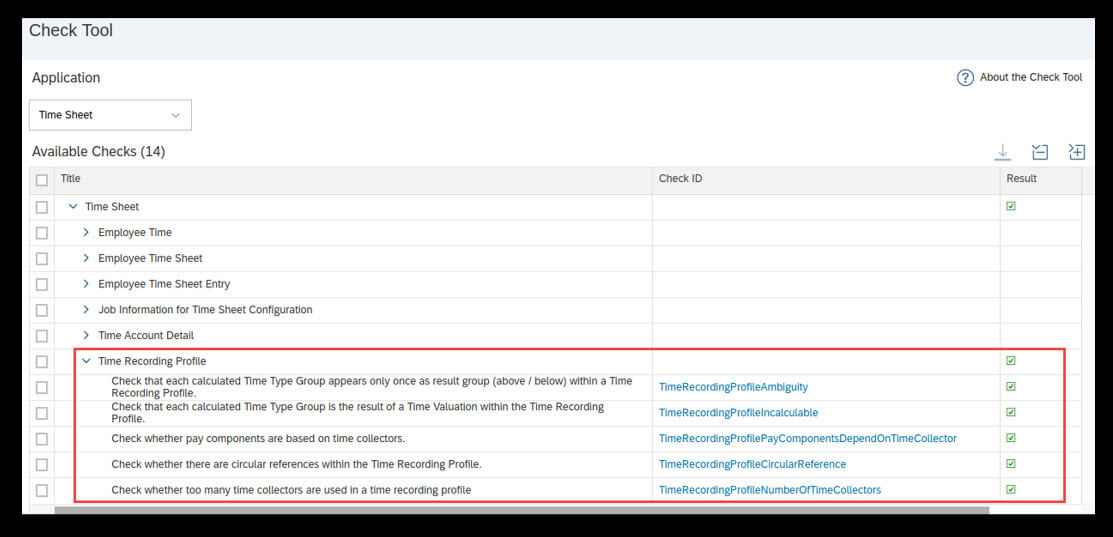Click the About the Check Tool link

point(1031,77)
